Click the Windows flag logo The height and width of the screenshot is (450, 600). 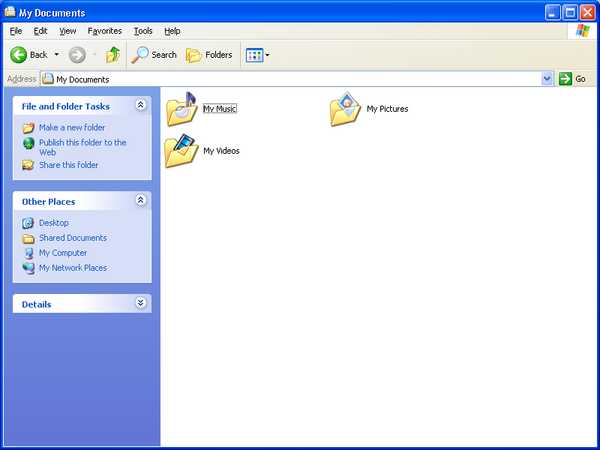coord(583,31)
